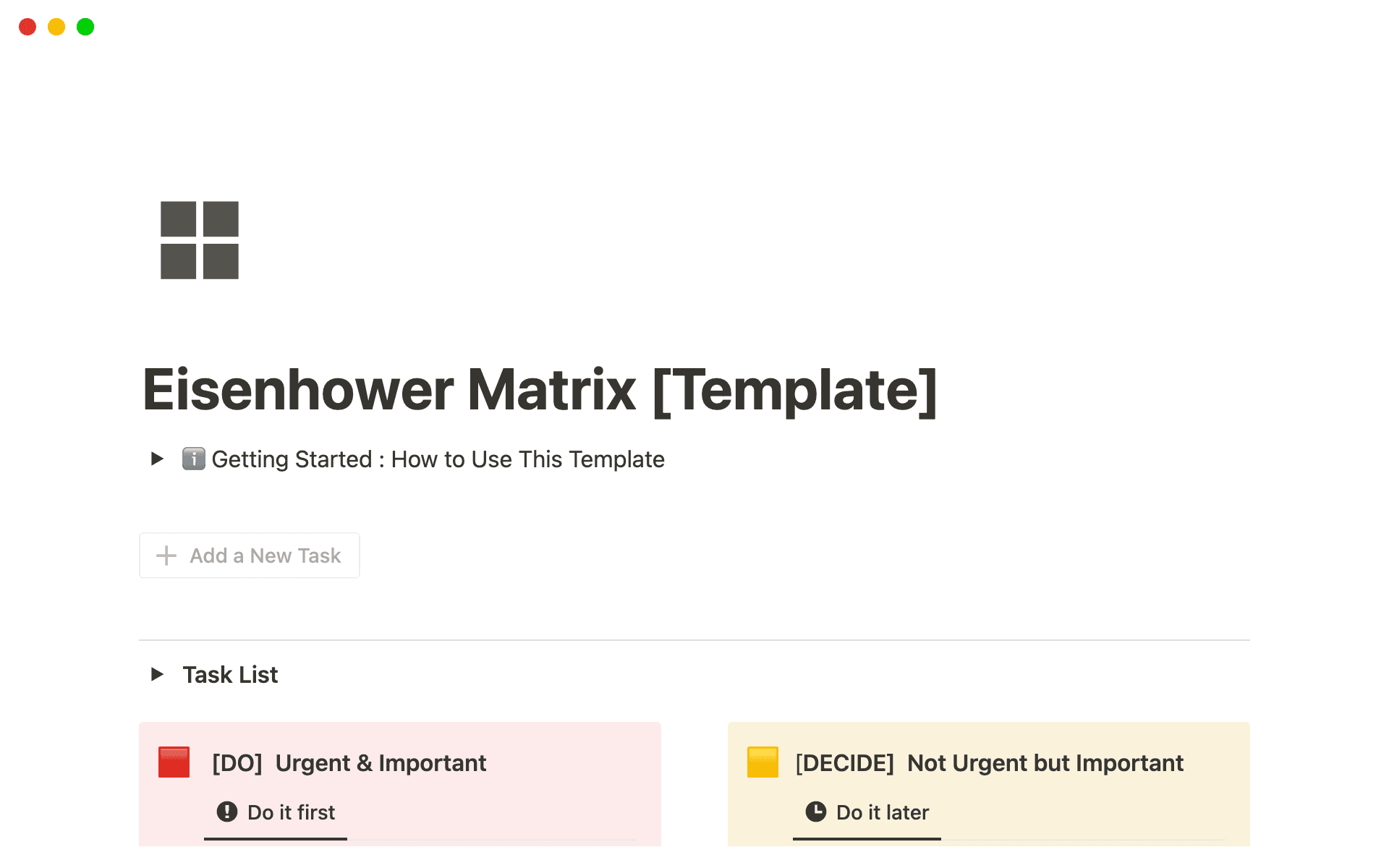
Task: Open the [DO] Urgent & Important heading
Action: click(348, 762)
